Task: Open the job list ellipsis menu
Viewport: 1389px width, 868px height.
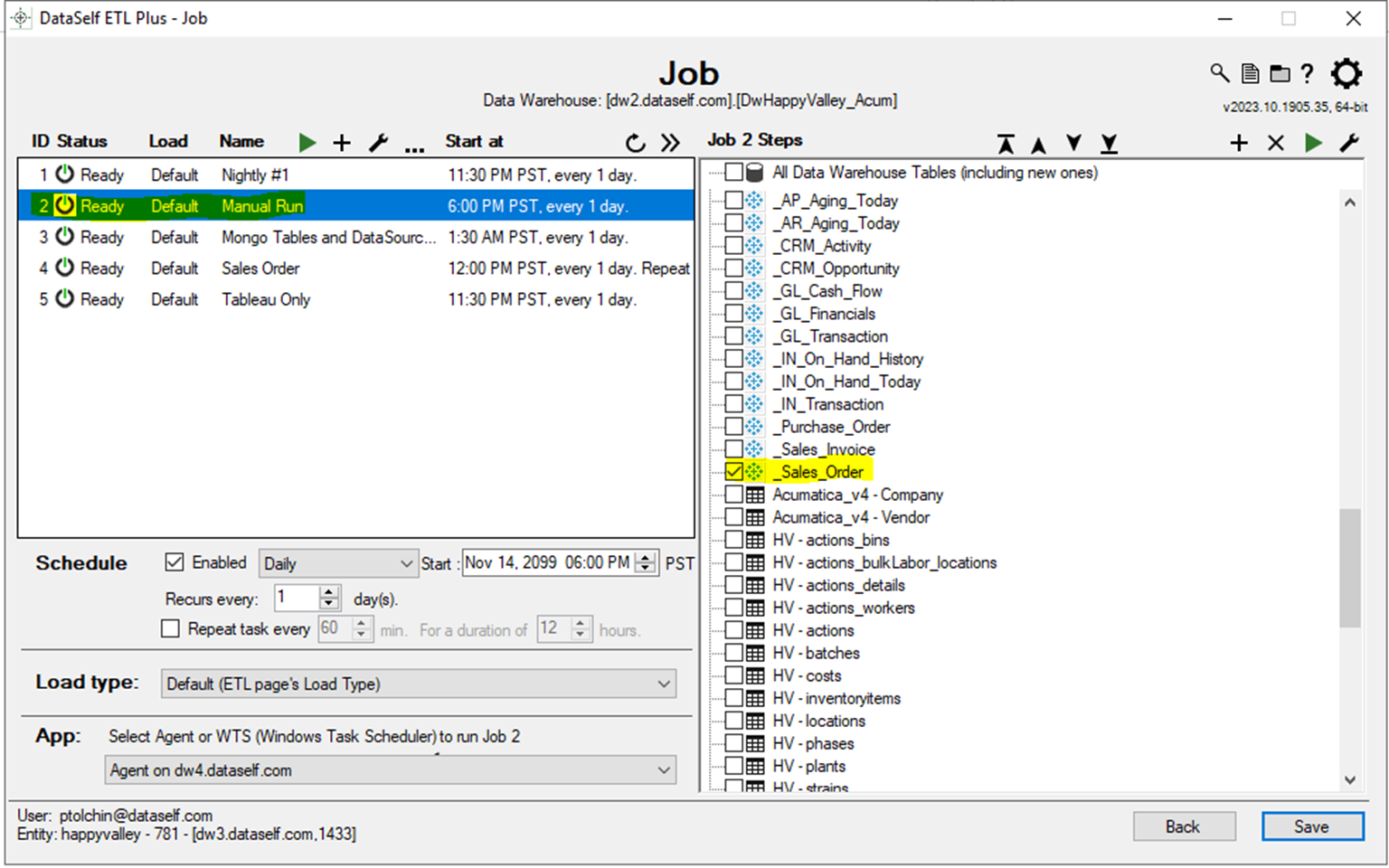Action: pos(414,149)
